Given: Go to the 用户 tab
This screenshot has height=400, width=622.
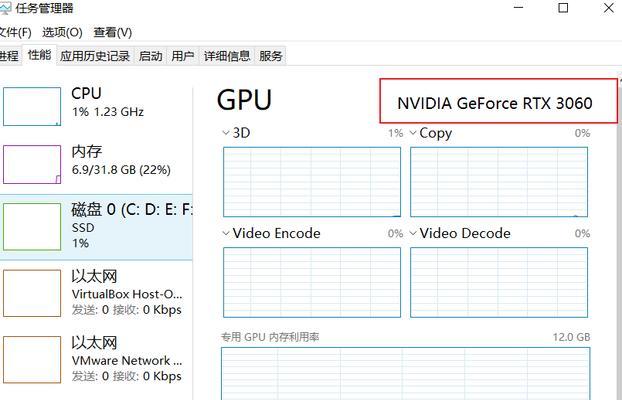Looking at the screenshot, I should click(x=182, y=56).
